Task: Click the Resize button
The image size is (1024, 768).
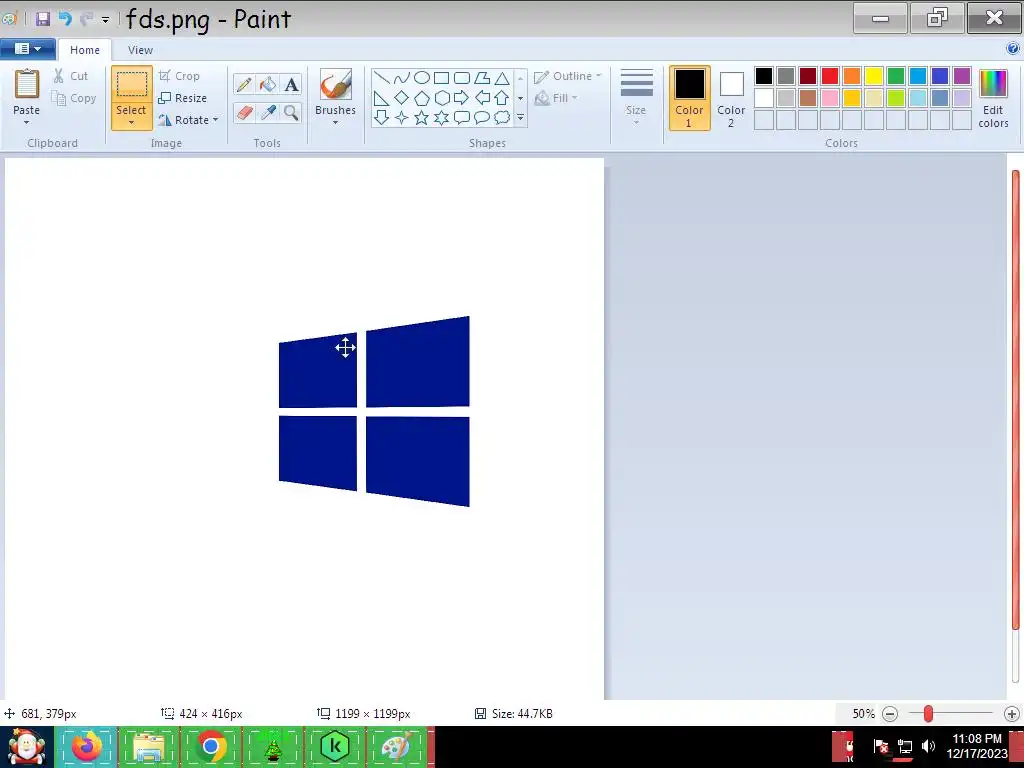Action: [182, 98]
